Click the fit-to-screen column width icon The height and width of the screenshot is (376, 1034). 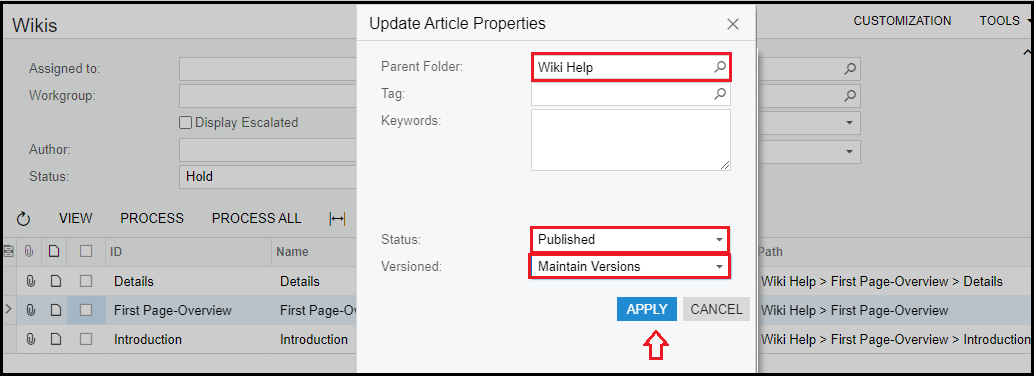[337, 219]
